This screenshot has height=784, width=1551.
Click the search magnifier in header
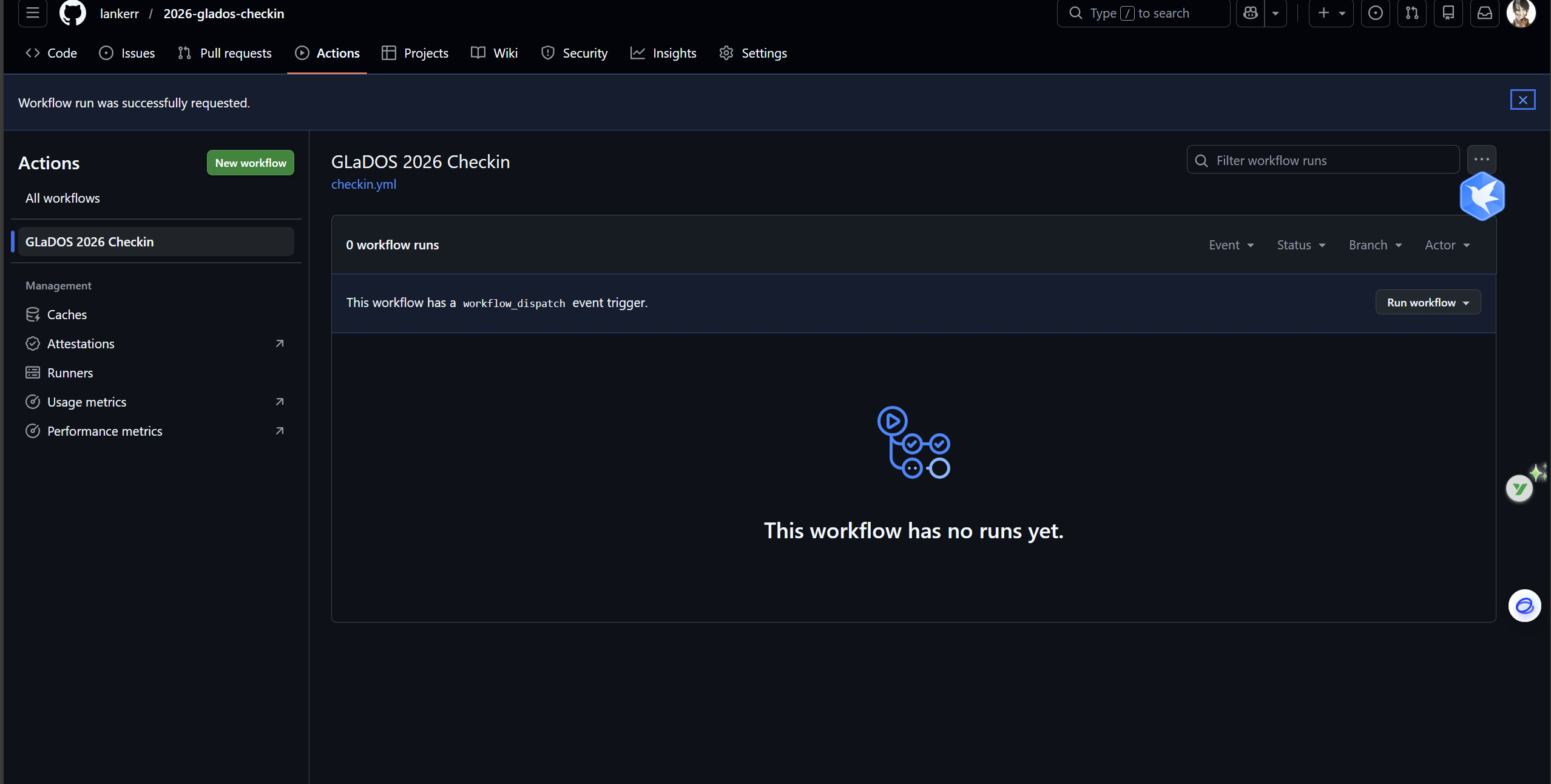[1076, 13]
